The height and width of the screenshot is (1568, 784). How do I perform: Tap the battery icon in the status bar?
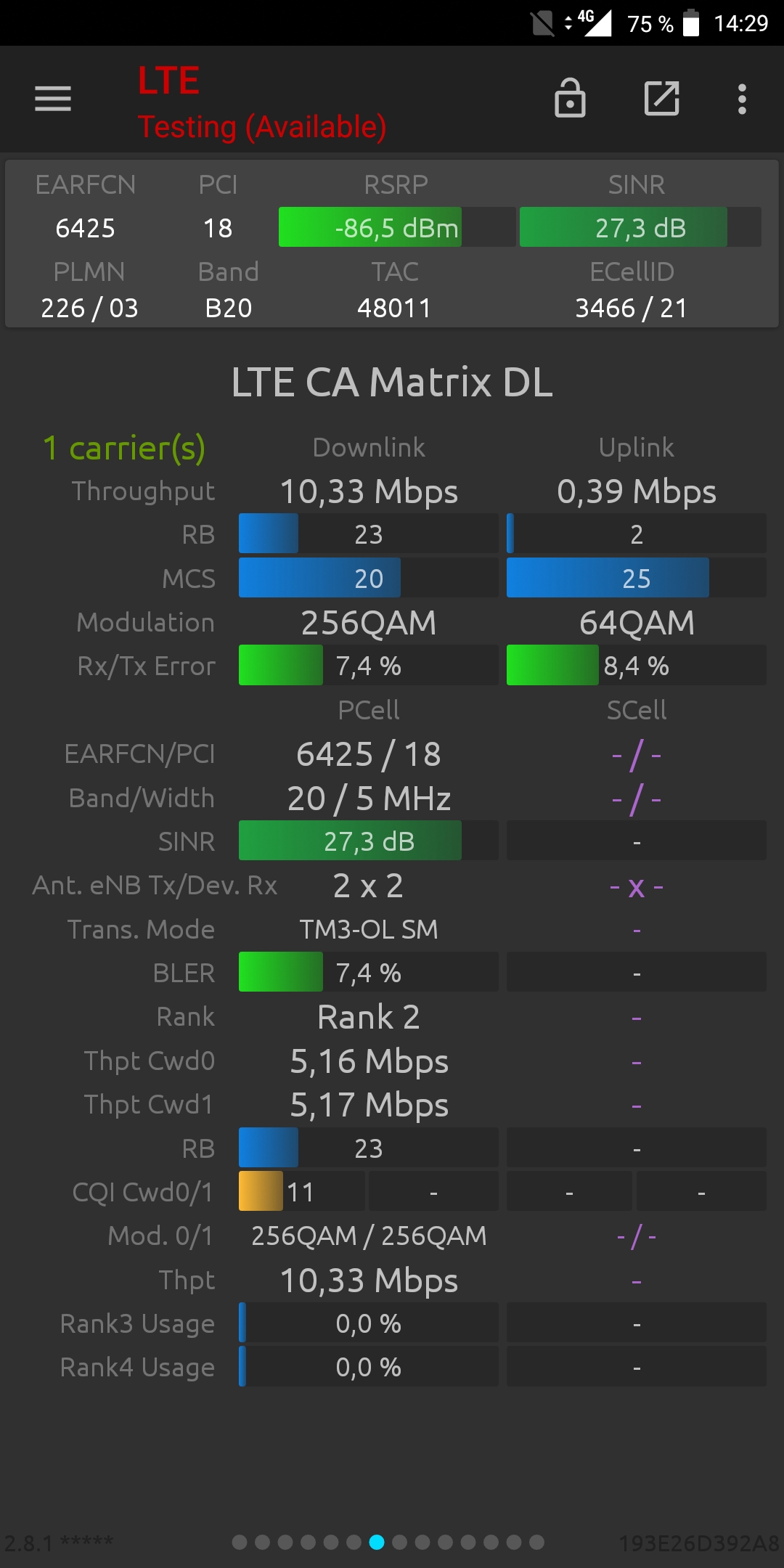pos(692,23)
